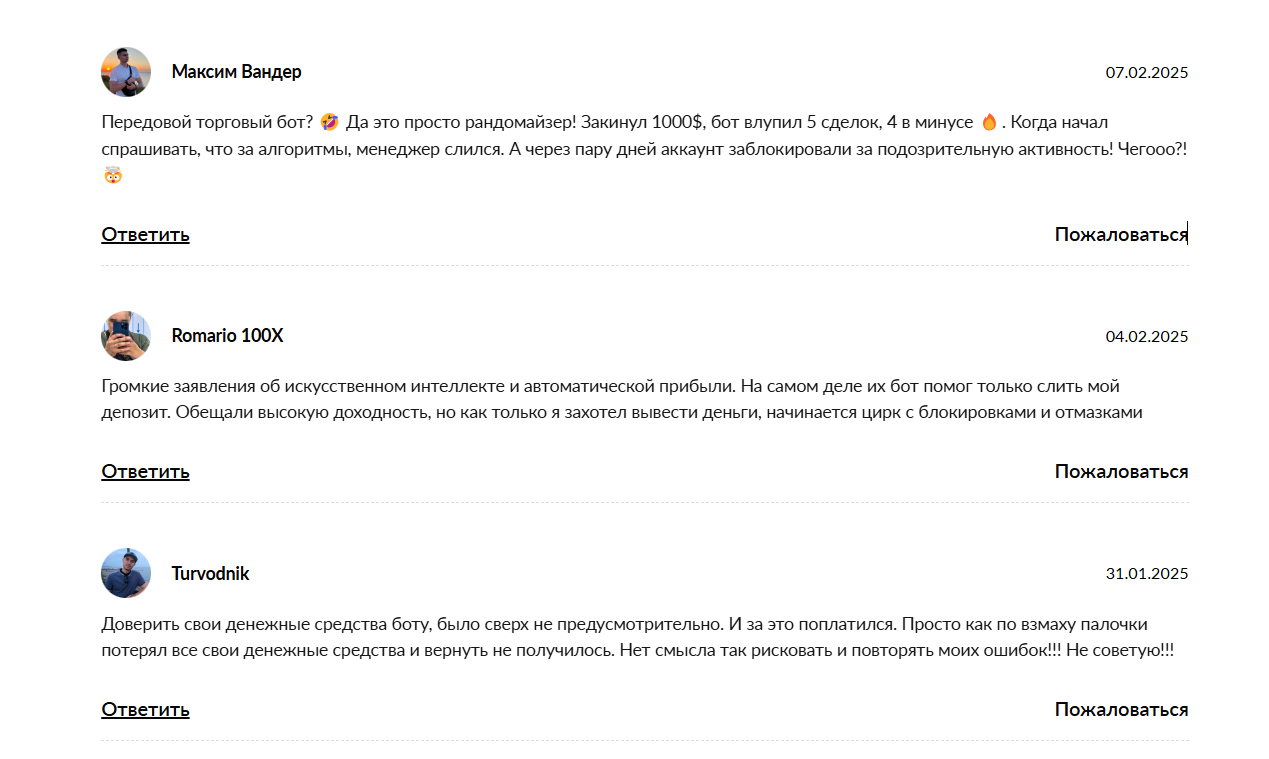Click the date 31.01.2025

[x=1147, y=573]
